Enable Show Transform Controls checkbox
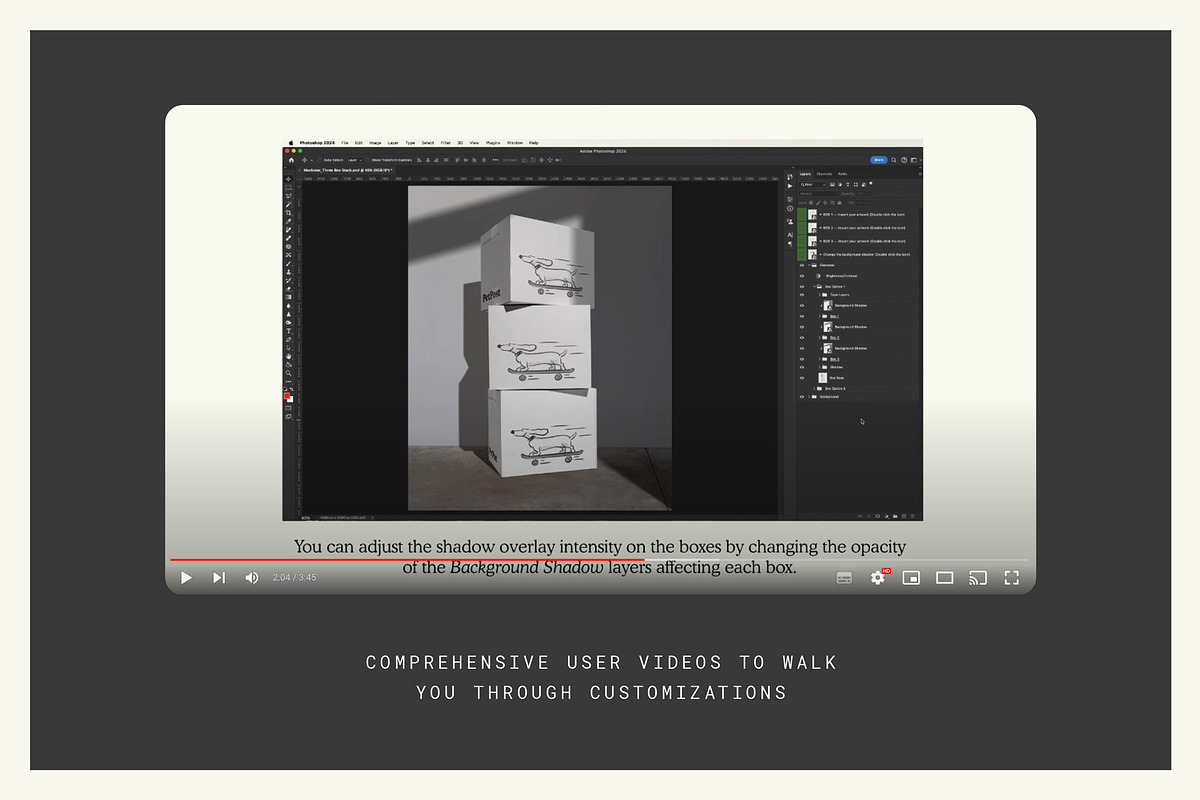The image size is (1200, 800). click(x=368, y=160)
